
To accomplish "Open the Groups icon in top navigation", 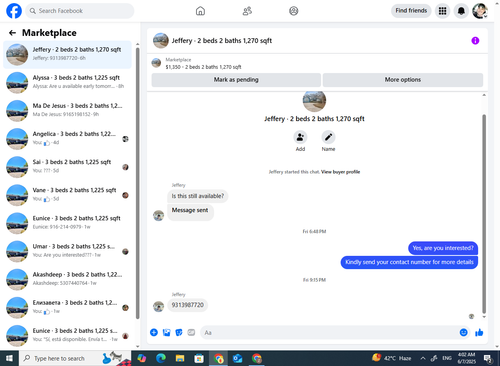I will (x=293, y=11).
